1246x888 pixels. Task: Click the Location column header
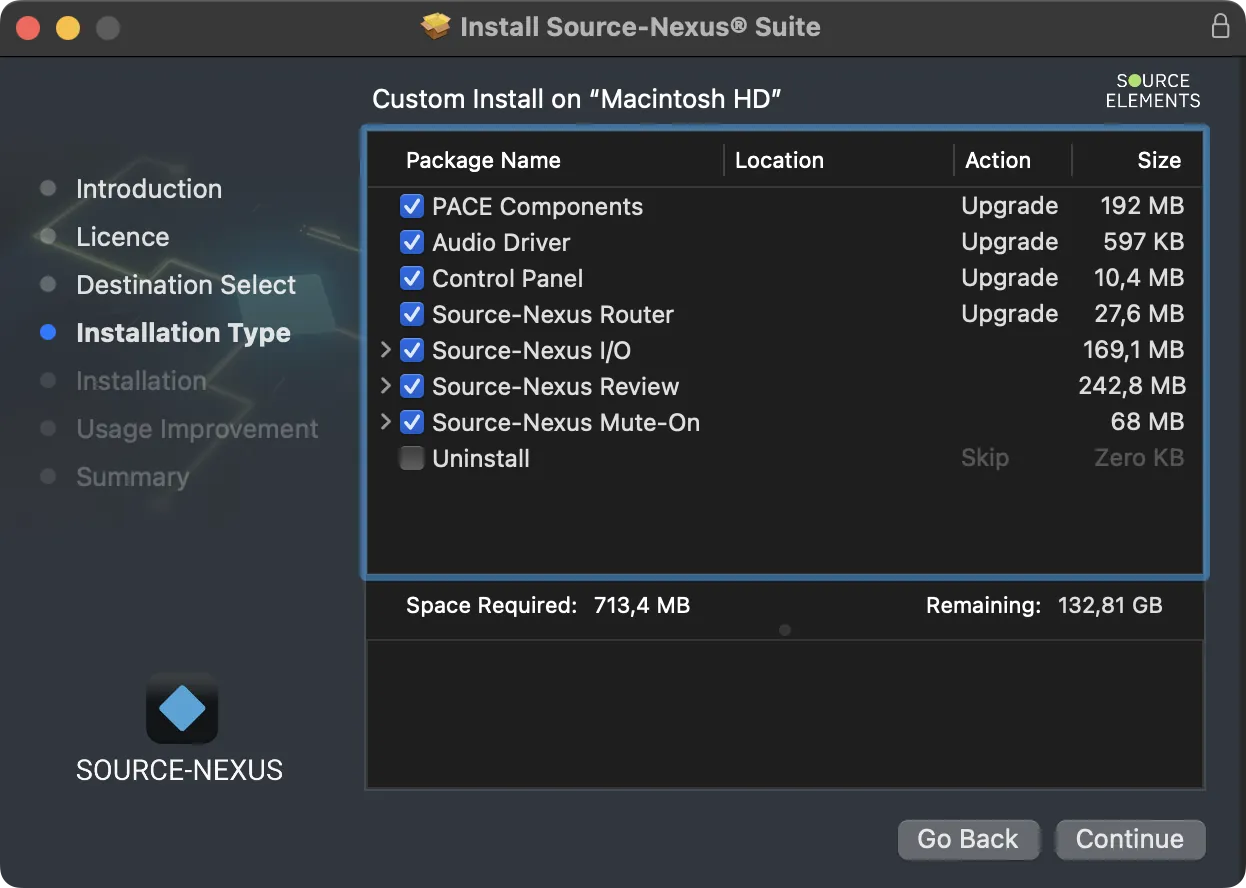(x=779, y=160)
